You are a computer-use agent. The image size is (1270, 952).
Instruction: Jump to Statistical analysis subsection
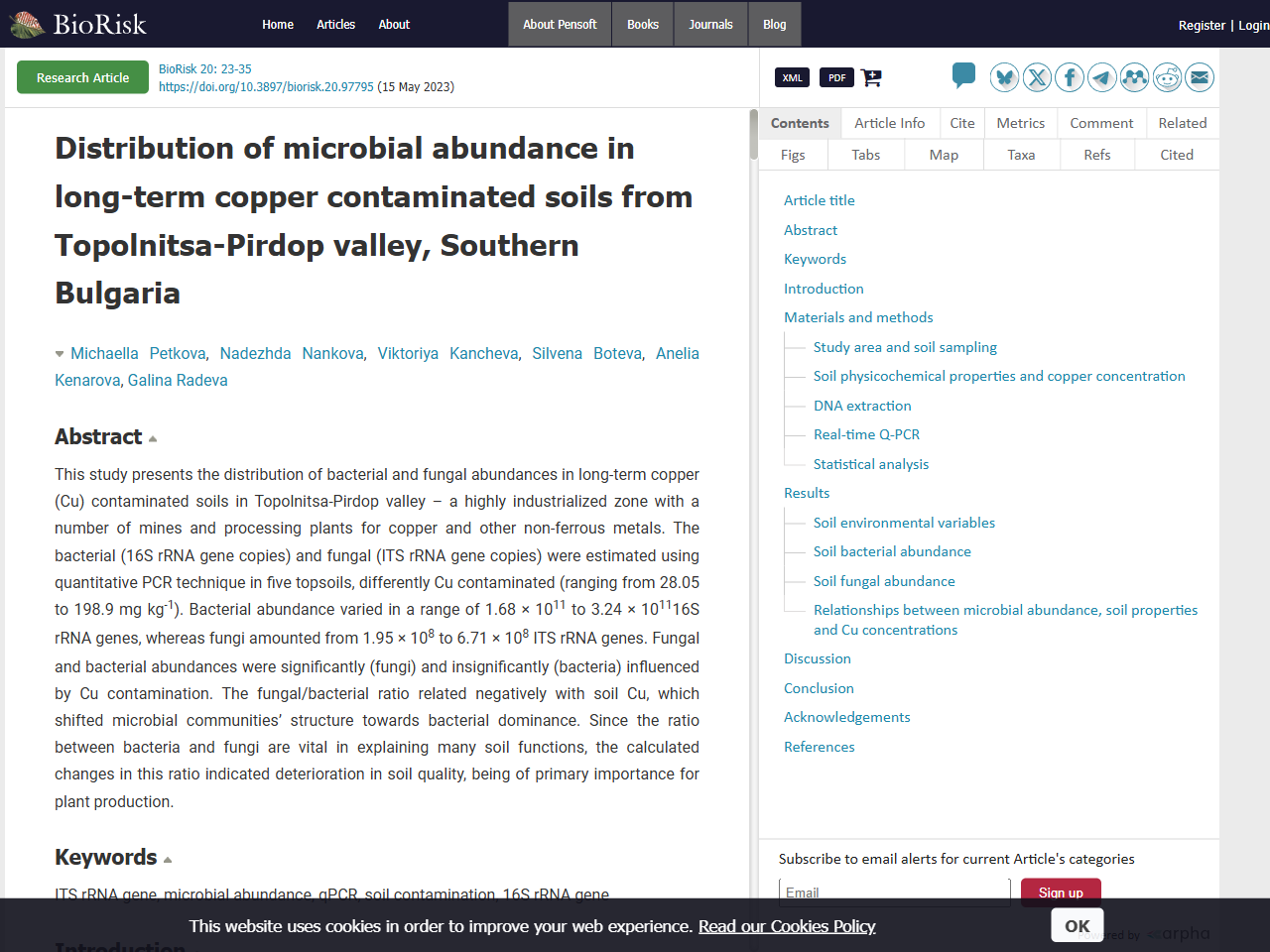coord(871,464)
